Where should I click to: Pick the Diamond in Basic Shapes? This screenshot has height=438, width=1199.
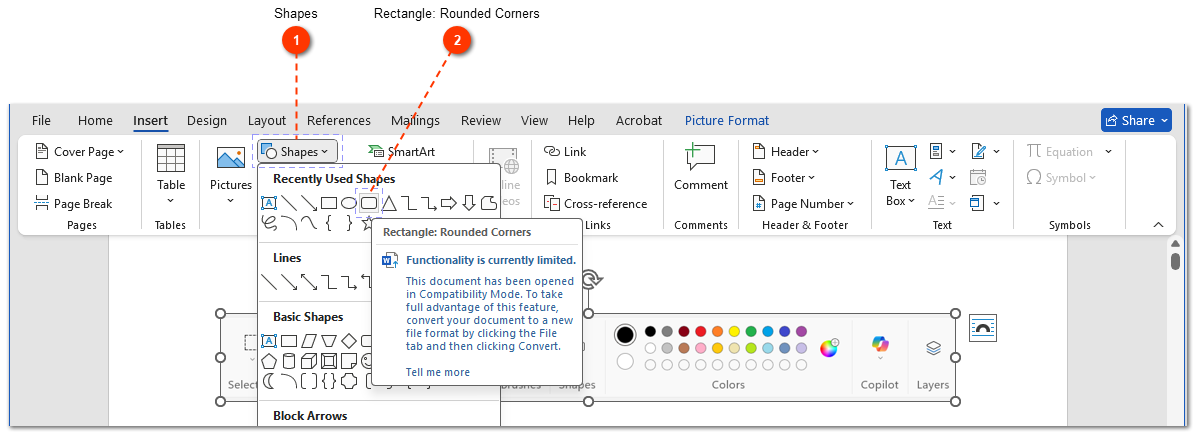point(349,340)
